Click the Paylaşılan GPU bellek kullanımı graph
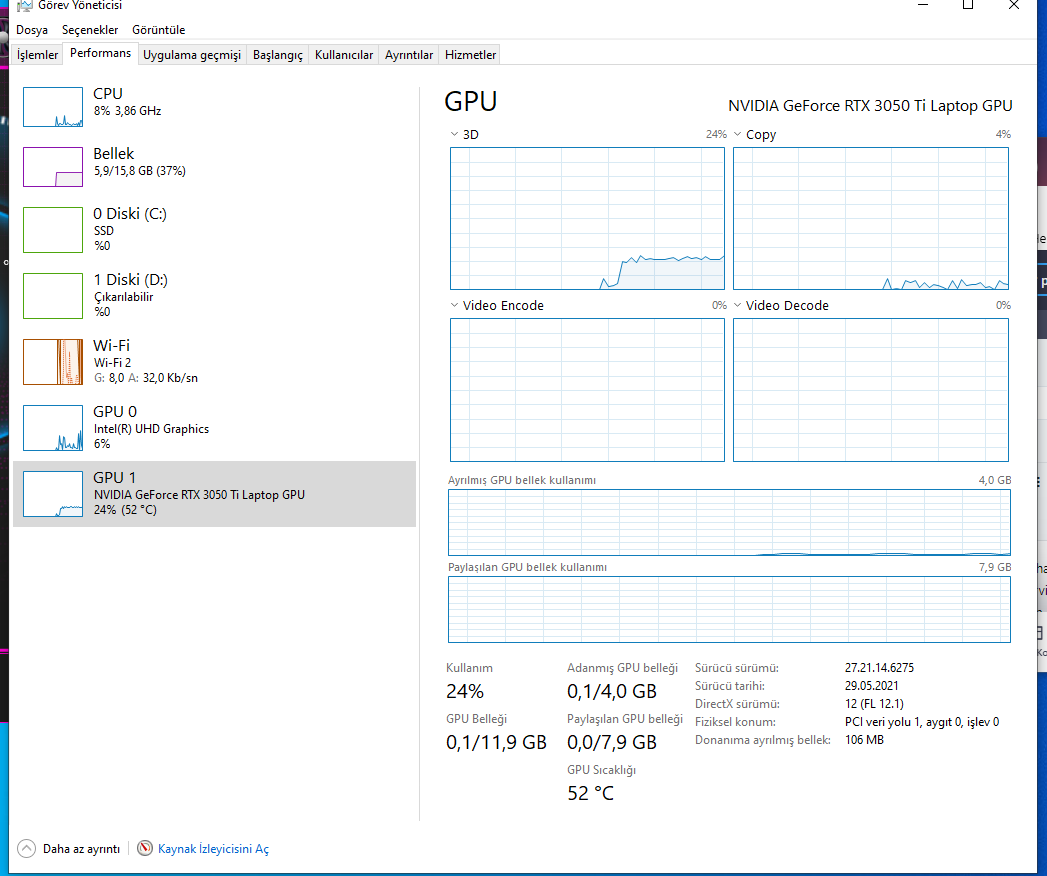The width and height of the screenshot is (1047, 876). click(x=729, y=610)
